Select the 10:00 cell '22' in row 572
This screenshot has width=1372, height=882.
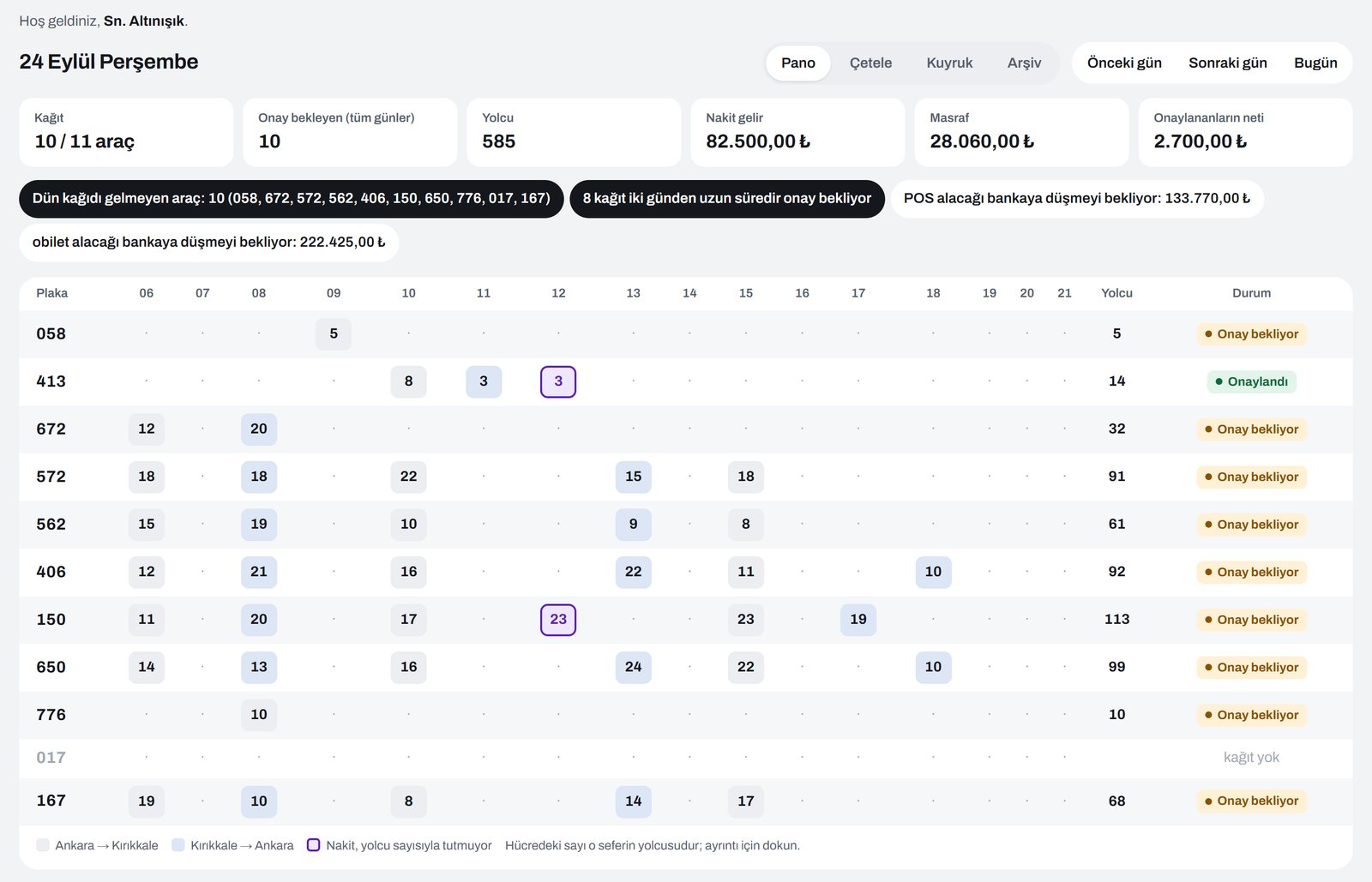tap(408, 477)
